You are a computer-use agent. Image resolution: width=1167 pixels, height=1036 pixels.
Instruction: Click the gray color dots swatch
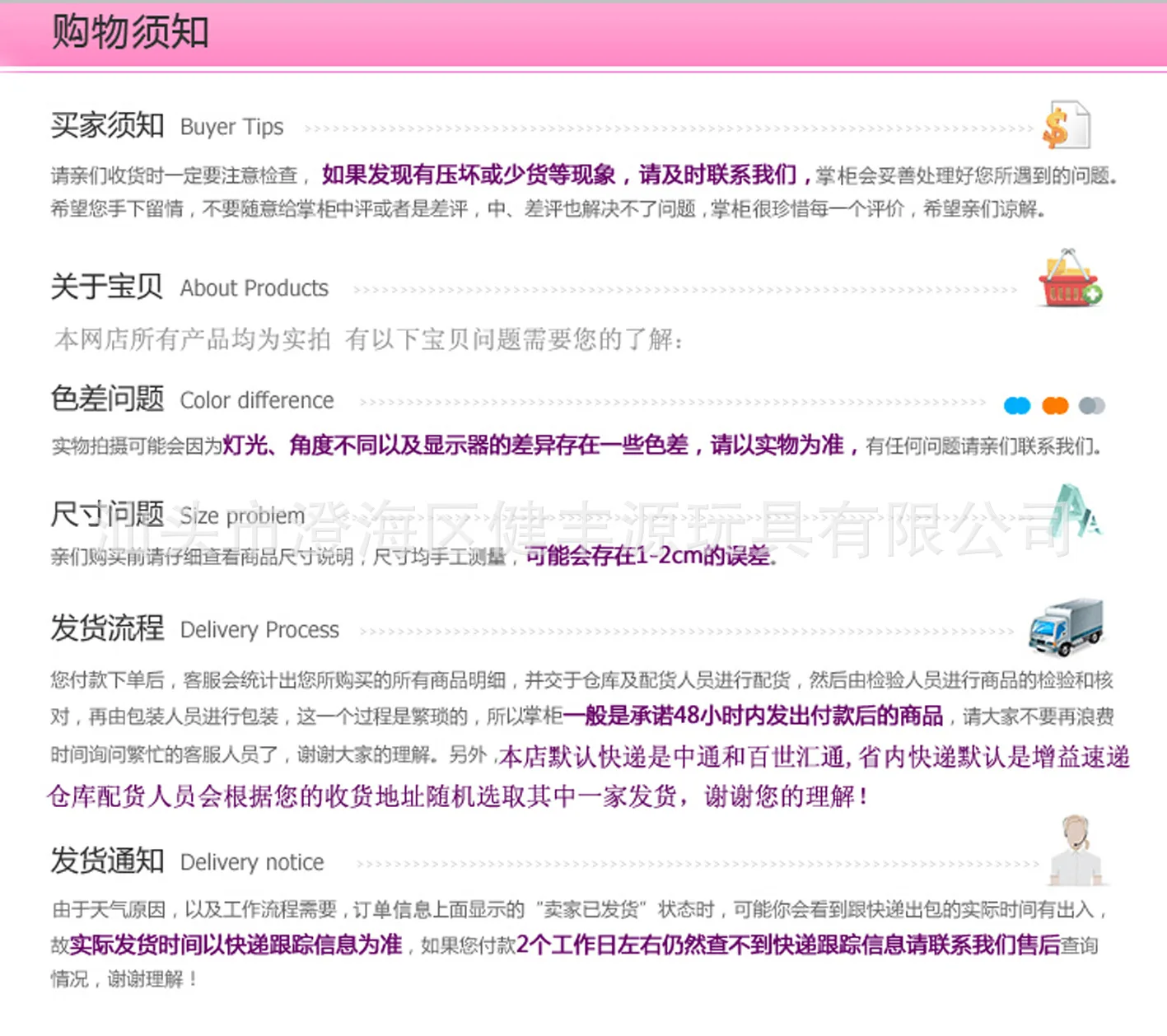(1092, 405)
